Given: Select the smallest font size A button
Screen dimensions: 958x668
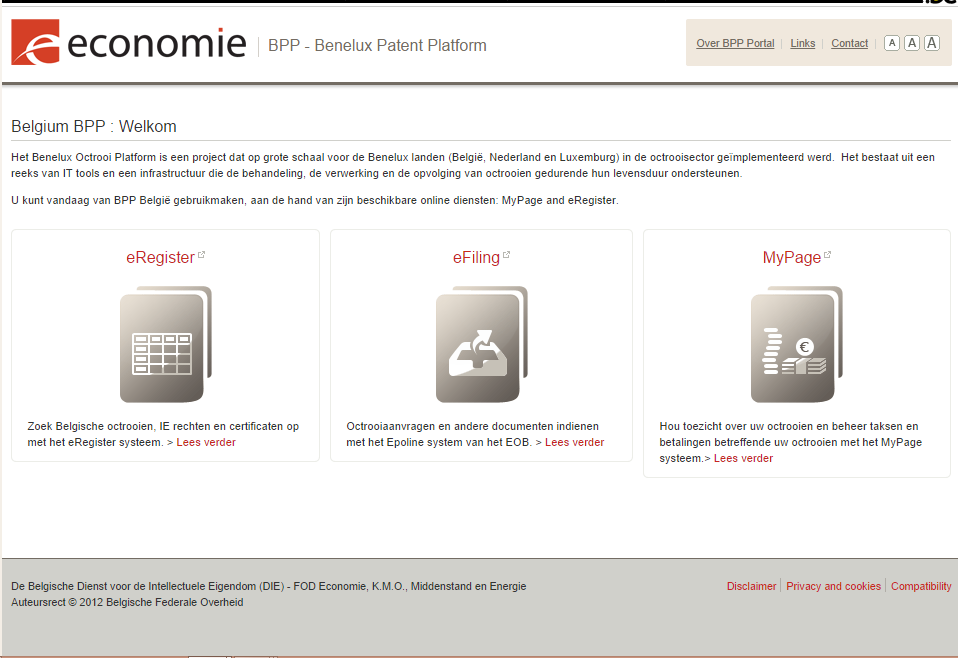Looking at the screenshot, I should [891, 43].
